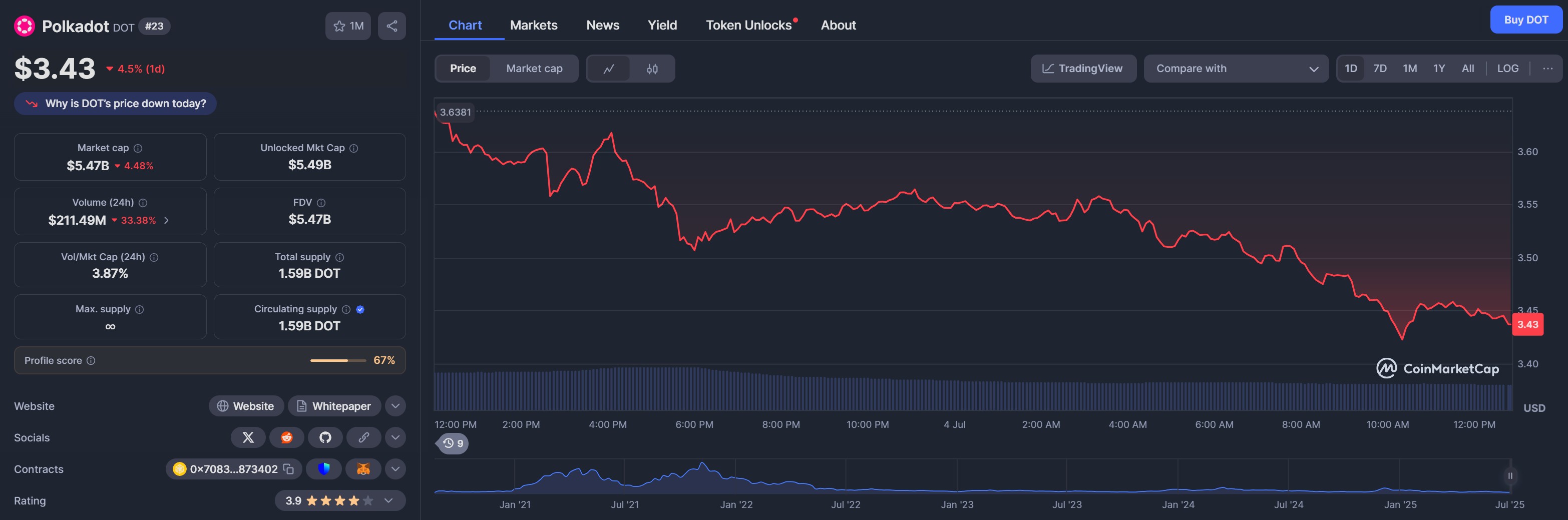This screenshot has width=1568, height=520.
Task: Click the historical range navigator chart
Action: click(972, 476)
